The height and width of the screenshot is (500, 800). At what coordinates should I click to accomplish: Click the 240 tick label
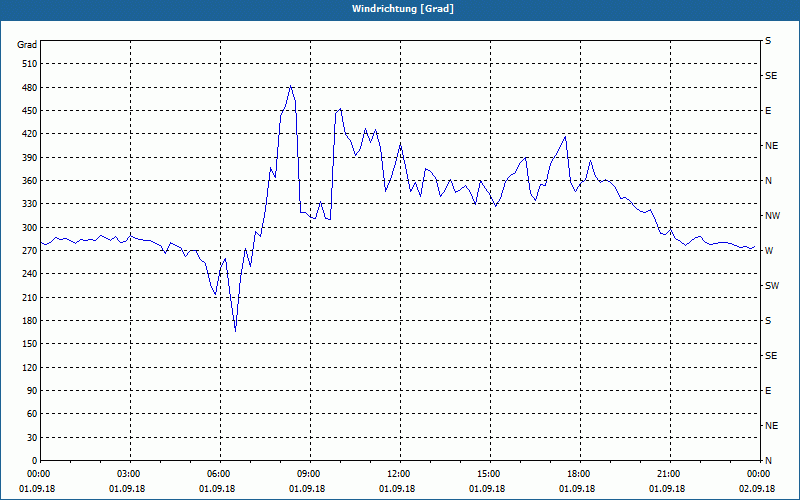pyautogui.click(x=30, y=274)
